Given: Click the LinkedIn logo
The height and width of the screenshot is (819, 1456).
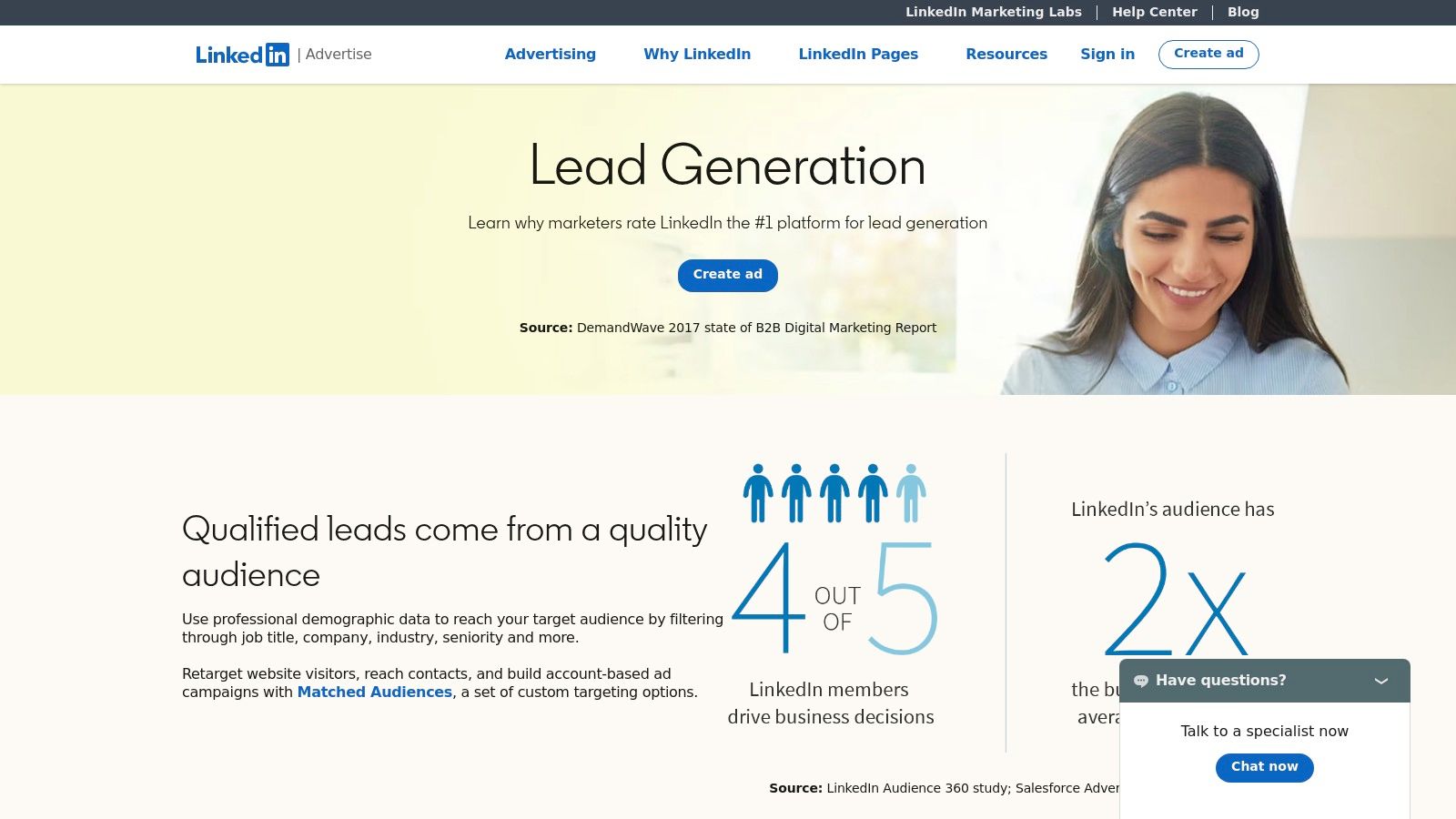Looking at the screenshot, I should [242, 55].
